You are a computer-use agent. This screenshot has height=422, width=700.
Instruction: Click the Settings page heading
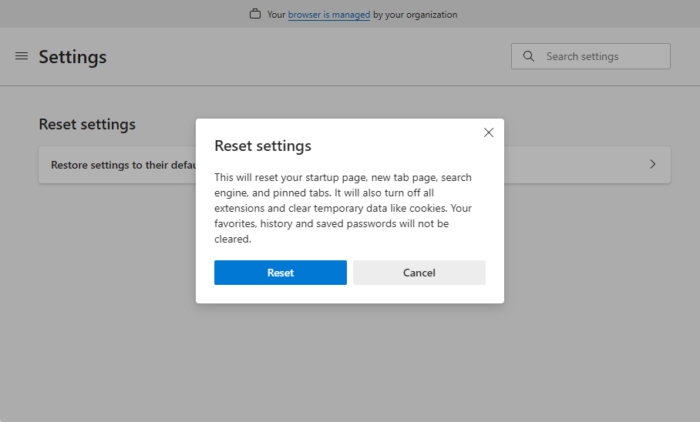point(72,57)
